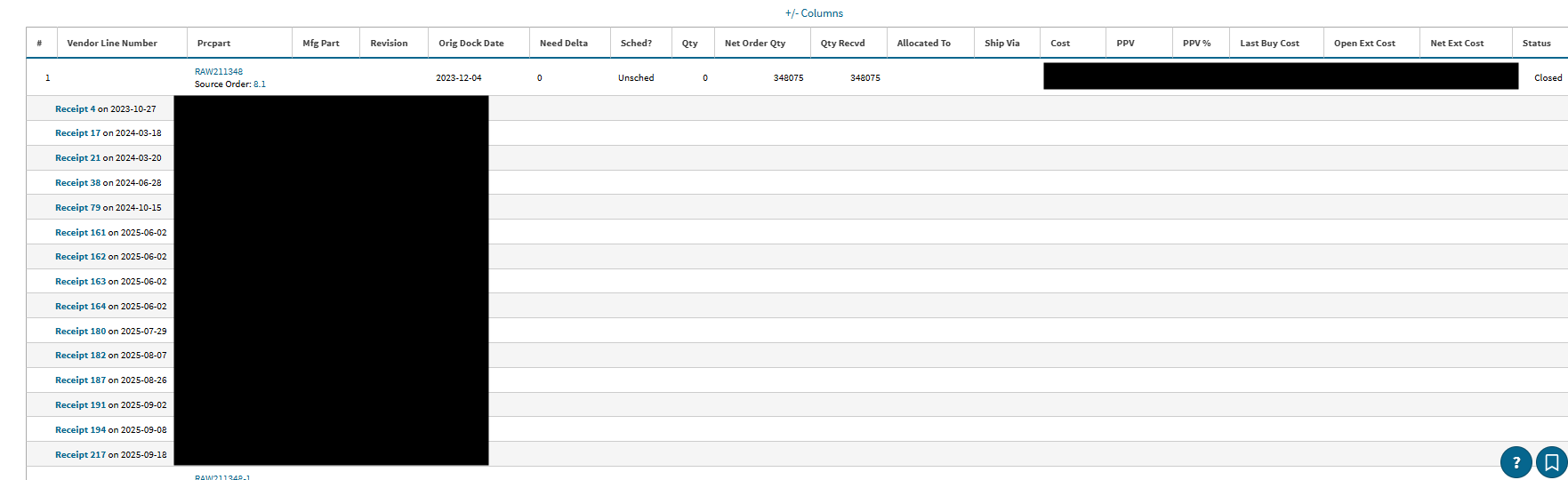Open Receipt 38 link

tap(77, 183)
